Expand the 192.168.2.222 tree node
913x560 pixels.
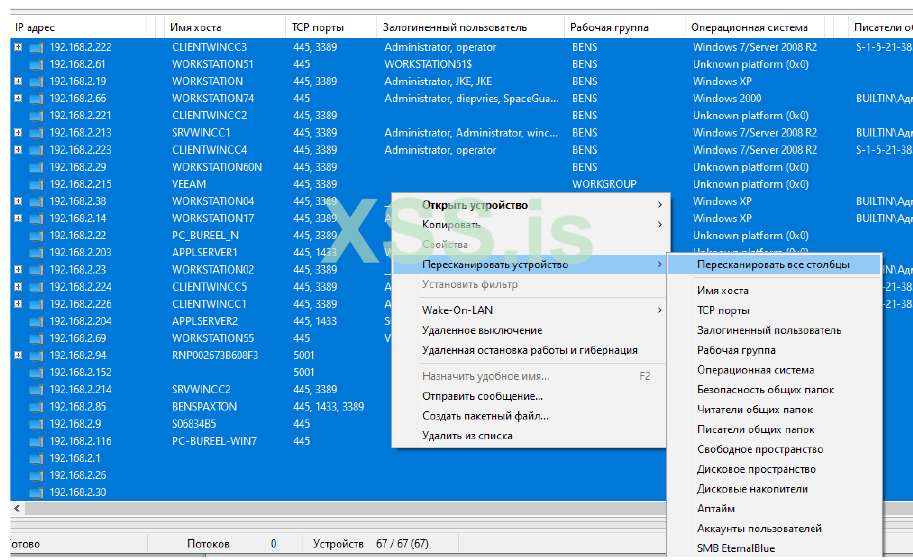click(18, 47)
